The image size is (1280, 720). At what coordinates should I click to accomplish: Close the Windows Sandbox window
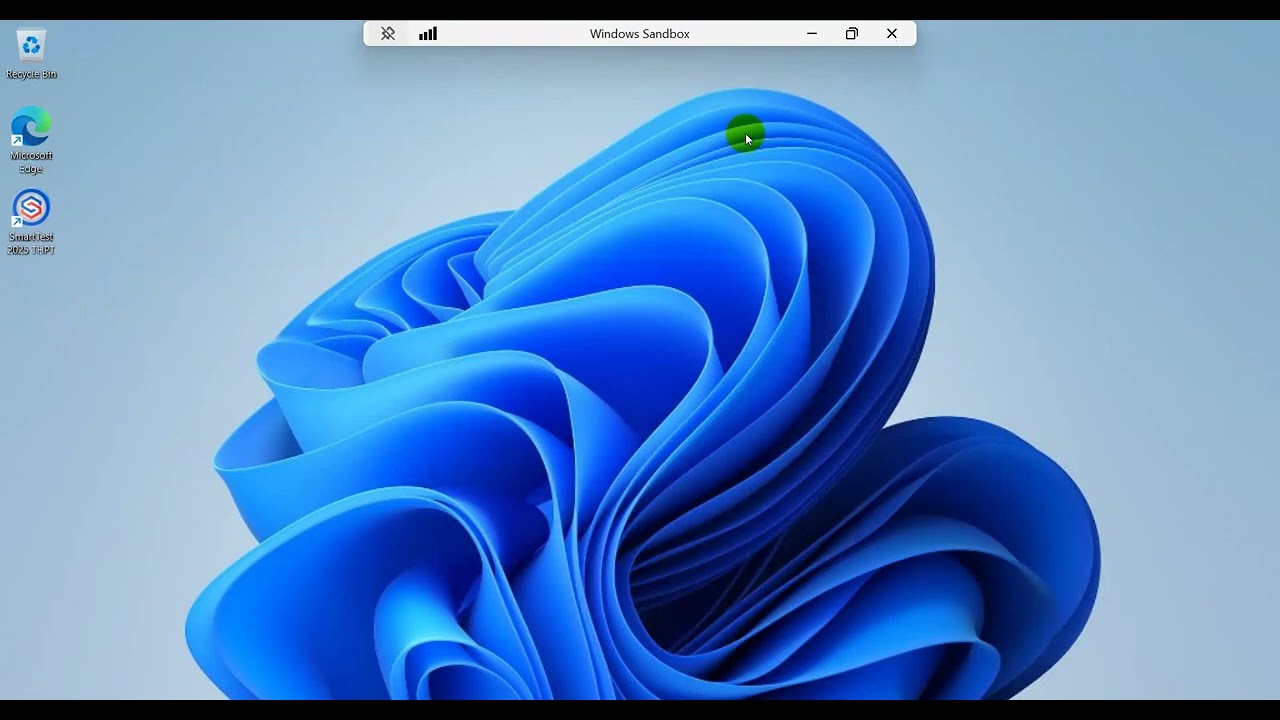pos(892,34)
